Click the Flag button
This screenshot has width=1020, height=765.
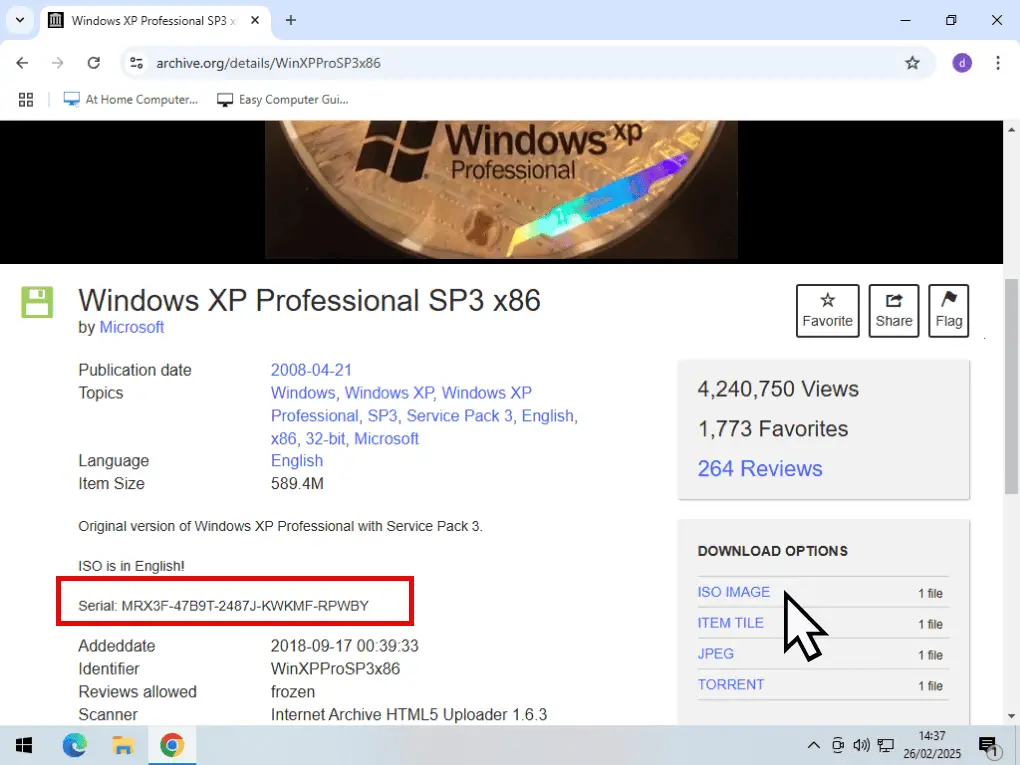(x=948, y=310)
